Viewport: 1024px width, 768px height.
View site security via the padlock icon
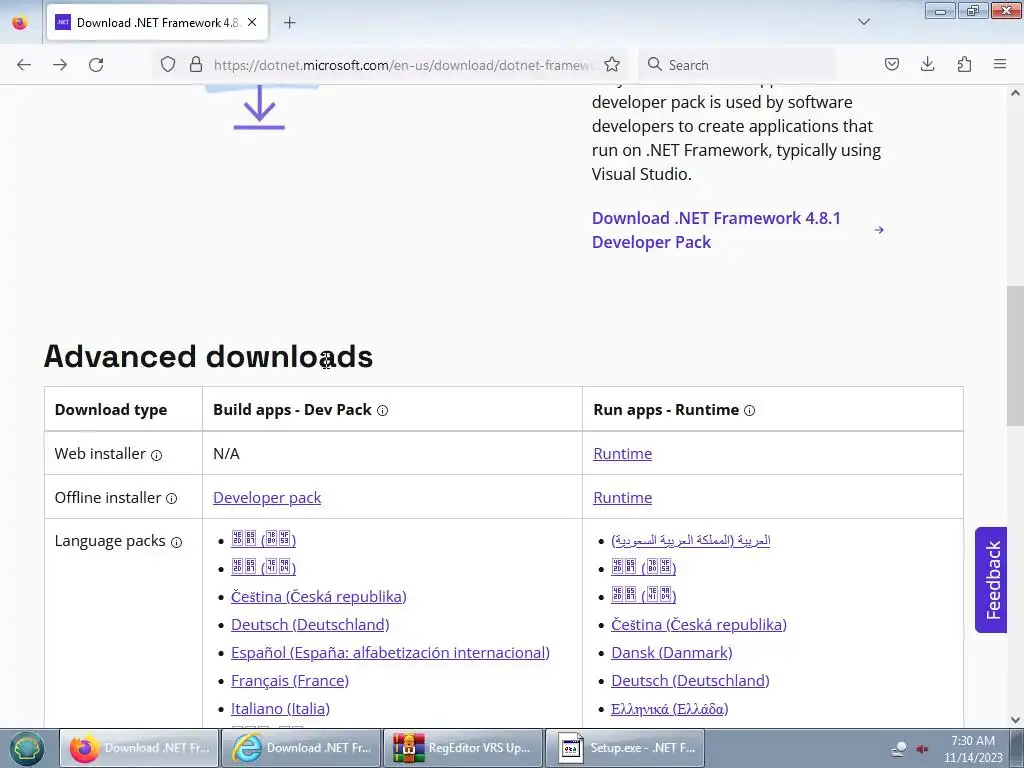[195, 65]
